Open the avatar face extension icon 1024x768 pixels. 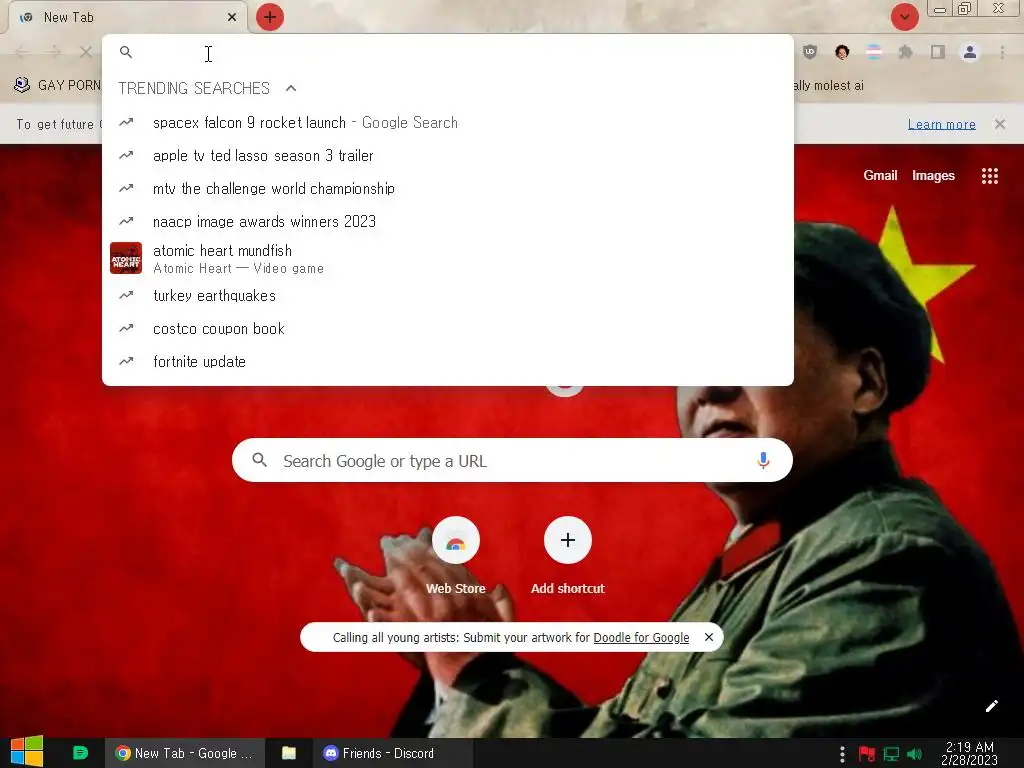[x=842, y=52]
